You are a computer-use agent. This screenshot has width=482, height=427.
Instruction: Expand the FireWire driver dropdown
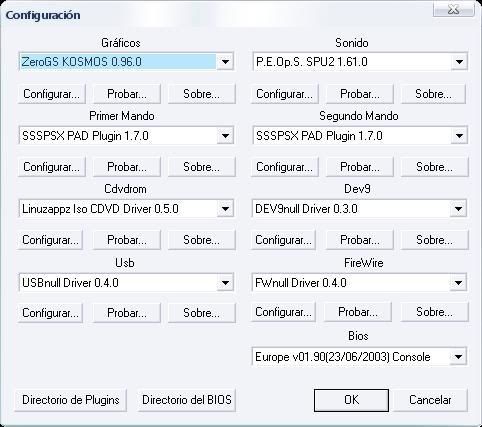pyautogui.click(x=458, y=283)
